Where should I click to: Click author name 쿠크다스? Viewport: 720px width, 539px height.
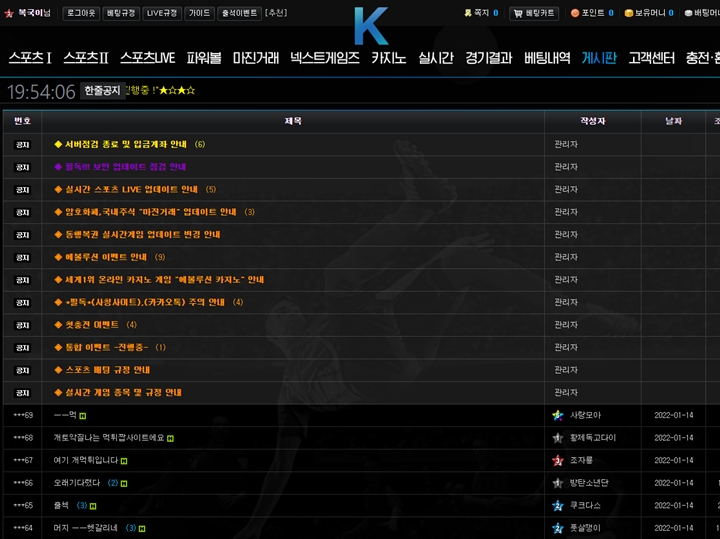click(585, 505)
